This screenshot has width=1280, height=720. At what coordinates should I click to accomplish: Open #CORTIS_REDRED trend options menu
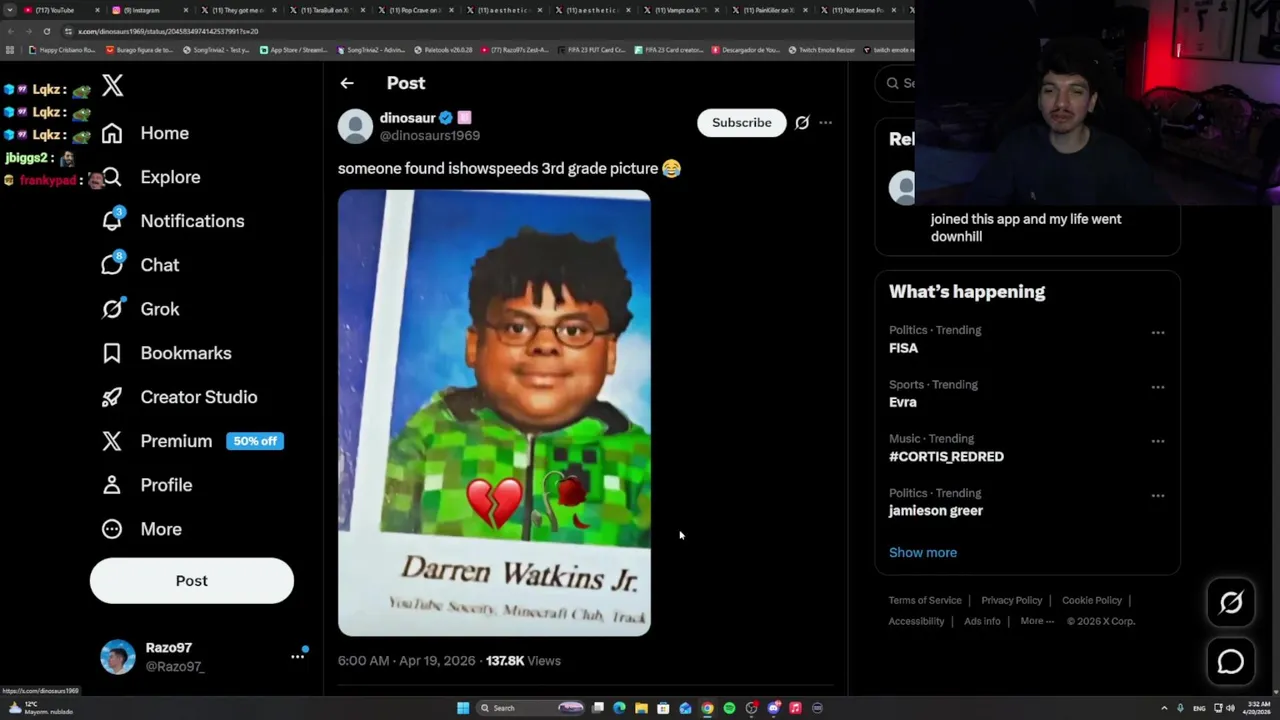(1158, 441)
